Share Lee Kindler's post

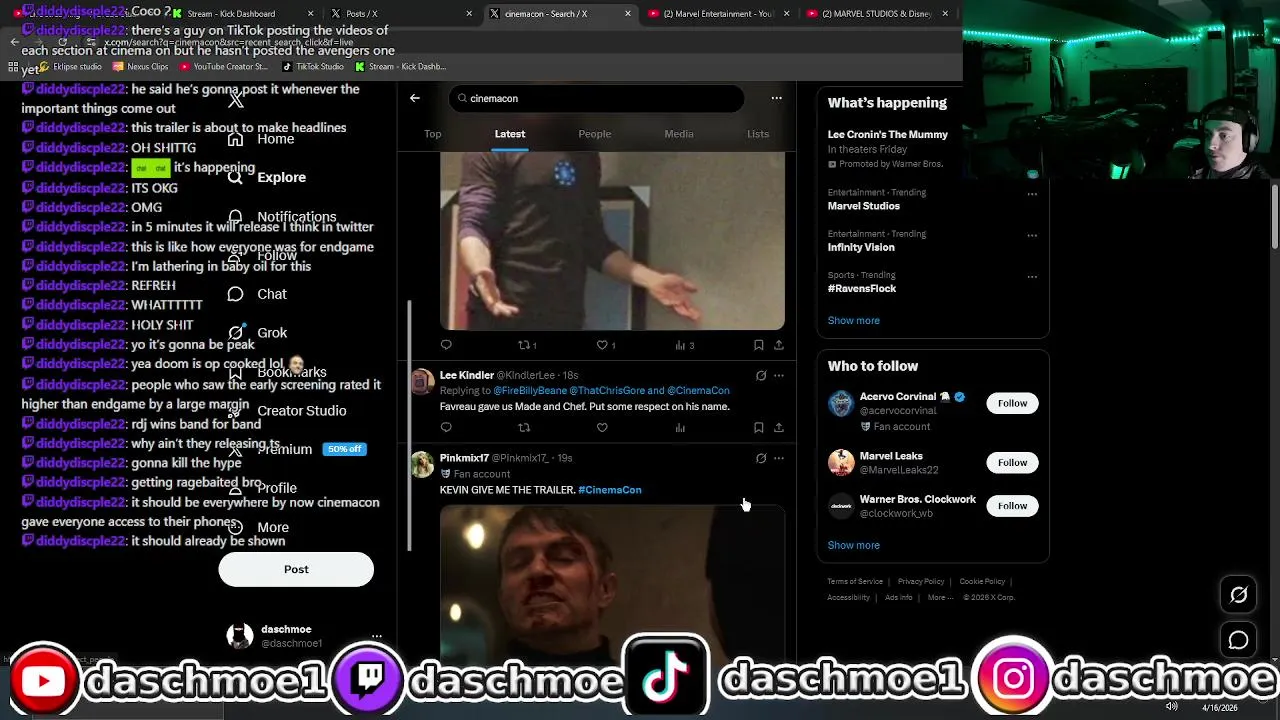click(x=779, y=428)
